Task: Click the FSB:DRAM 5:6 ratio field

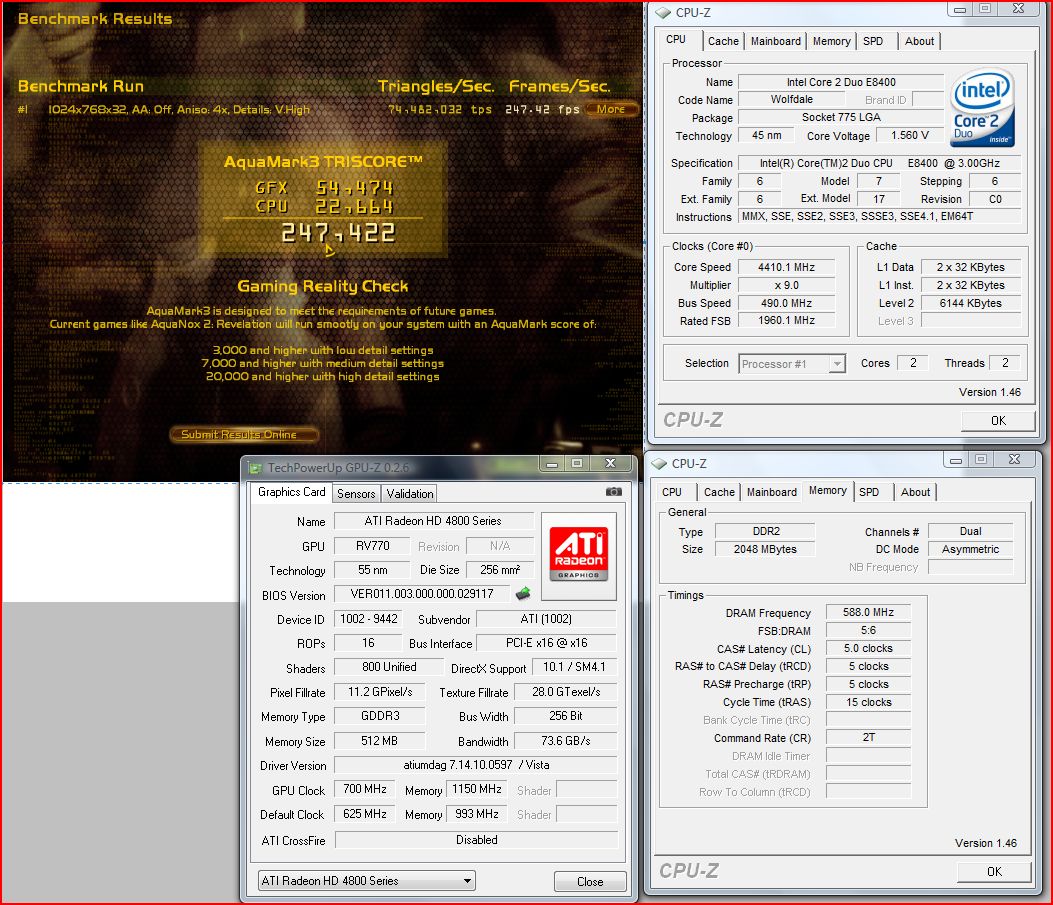Action: tap(868, 630)
